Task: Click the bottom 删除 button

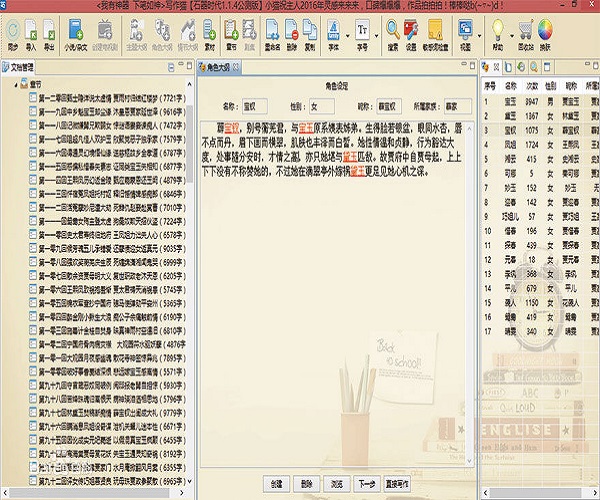Action: (307, 484)
